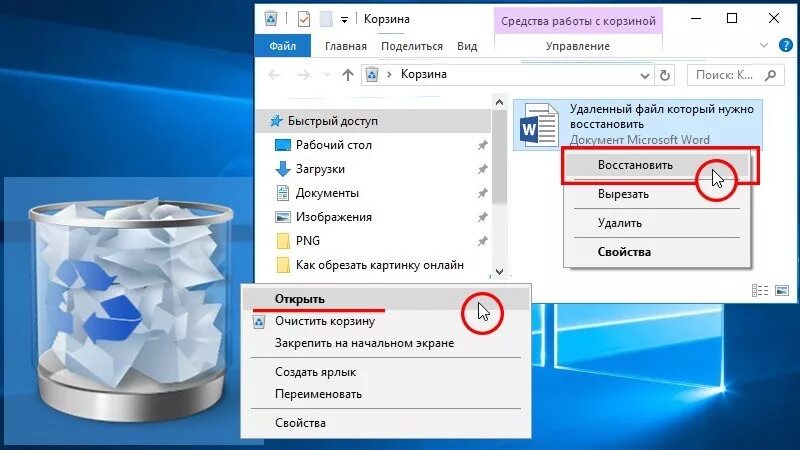Click the Средства работы с корзиной contextual tab header

pyautogui.click(x=578, y=21)
